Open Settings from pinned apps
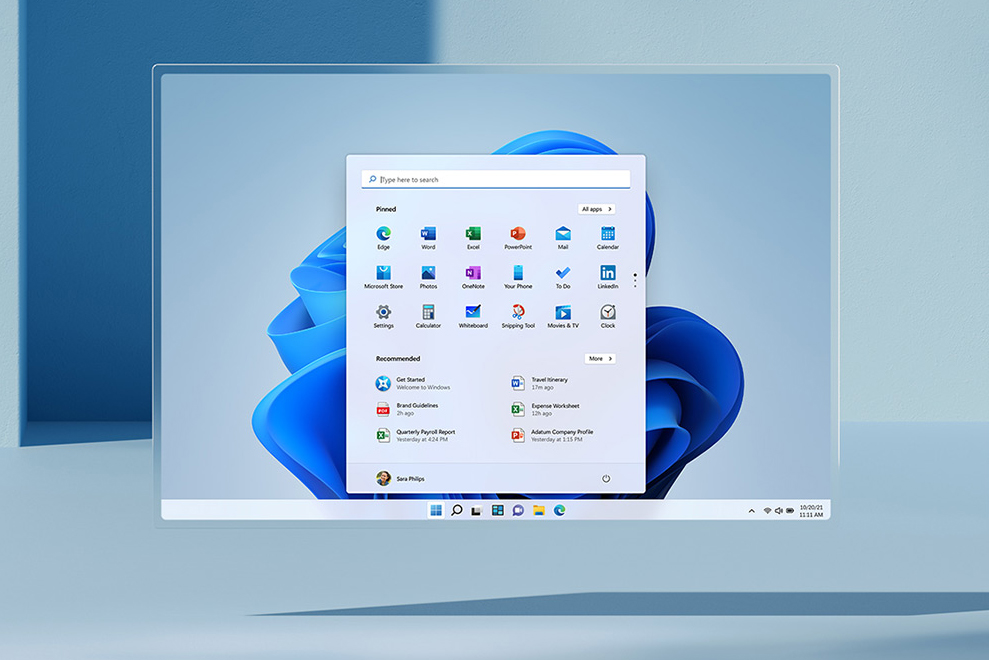Screen dimensions: 990x660 (x=383, y=316)
